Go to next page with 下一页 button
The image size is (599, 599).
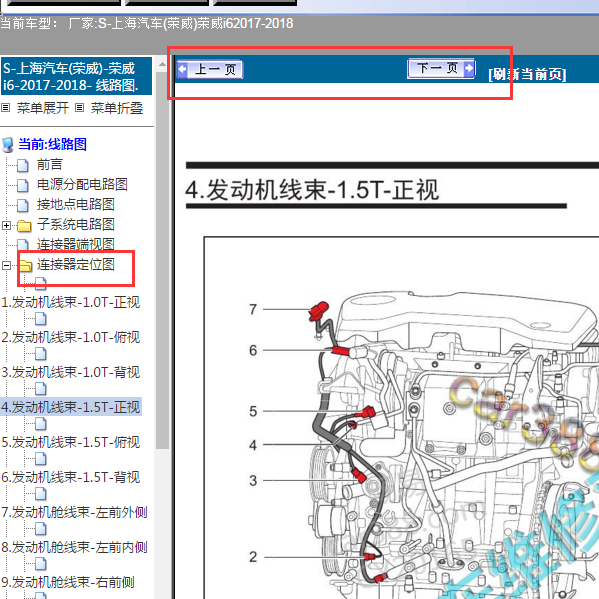441,68
